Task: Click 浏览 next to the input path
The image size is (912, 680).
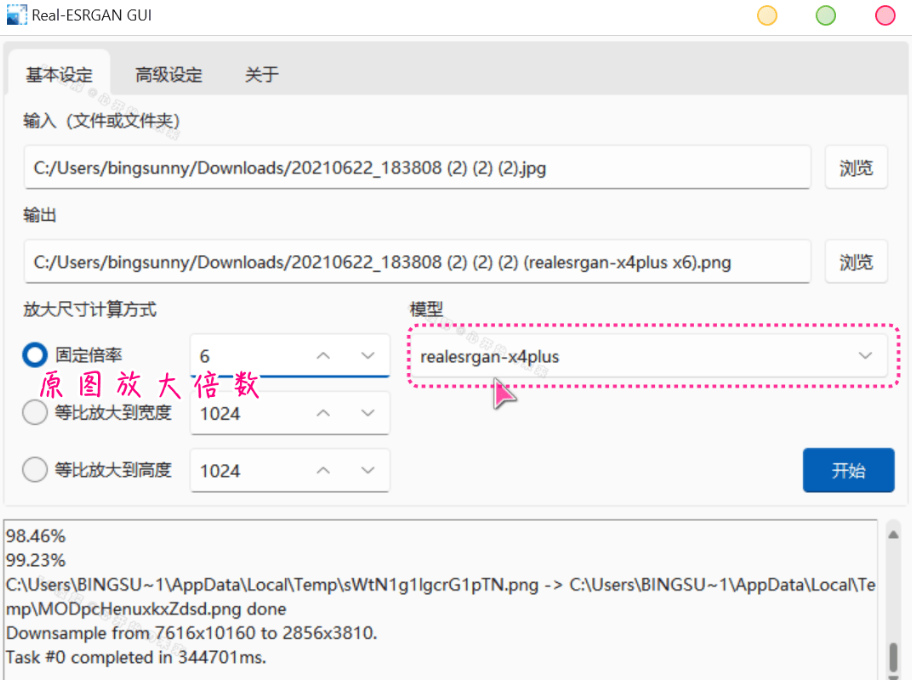Action: tap(856, 167)
